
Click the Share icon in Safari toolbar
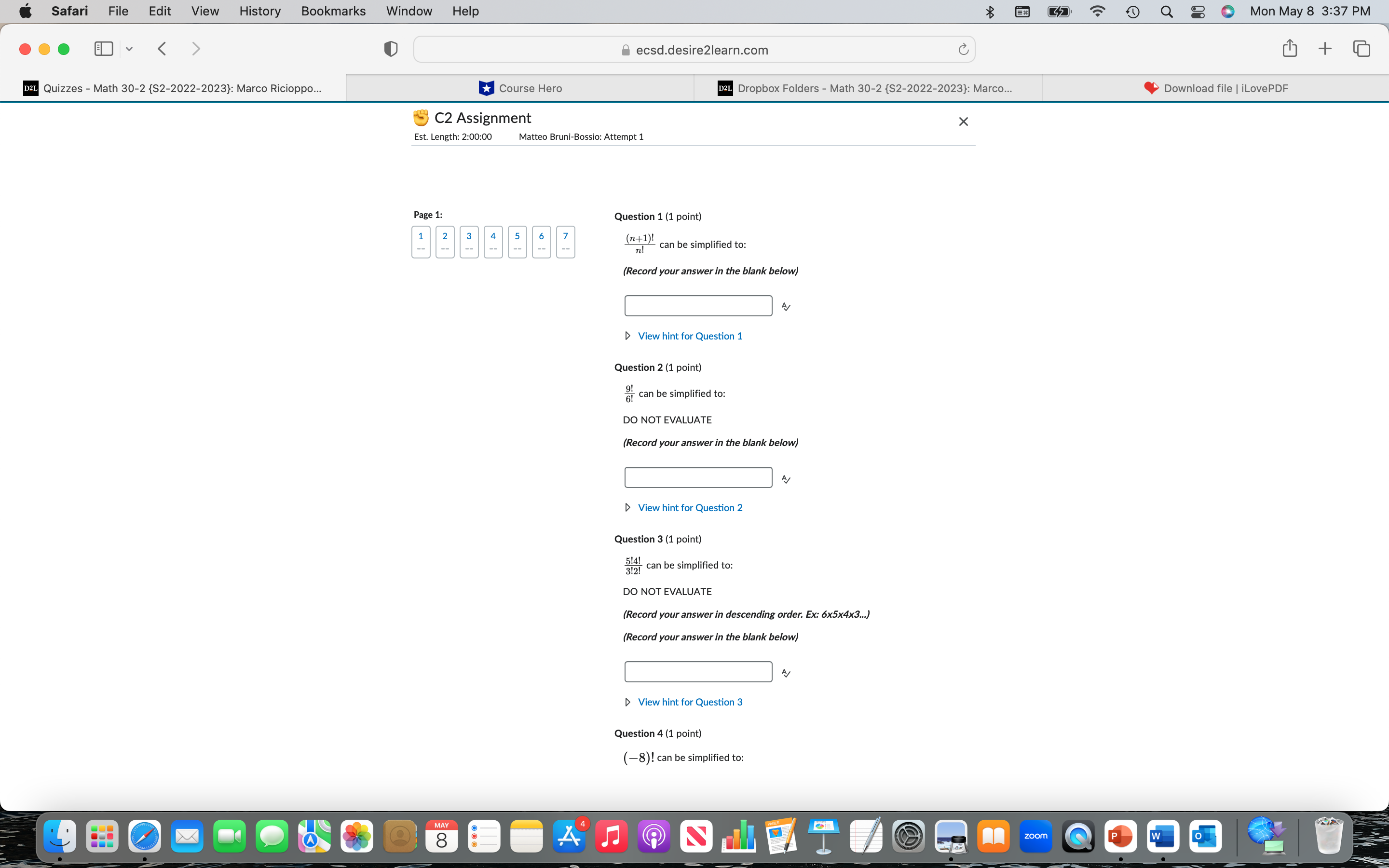pos(1289,49)
